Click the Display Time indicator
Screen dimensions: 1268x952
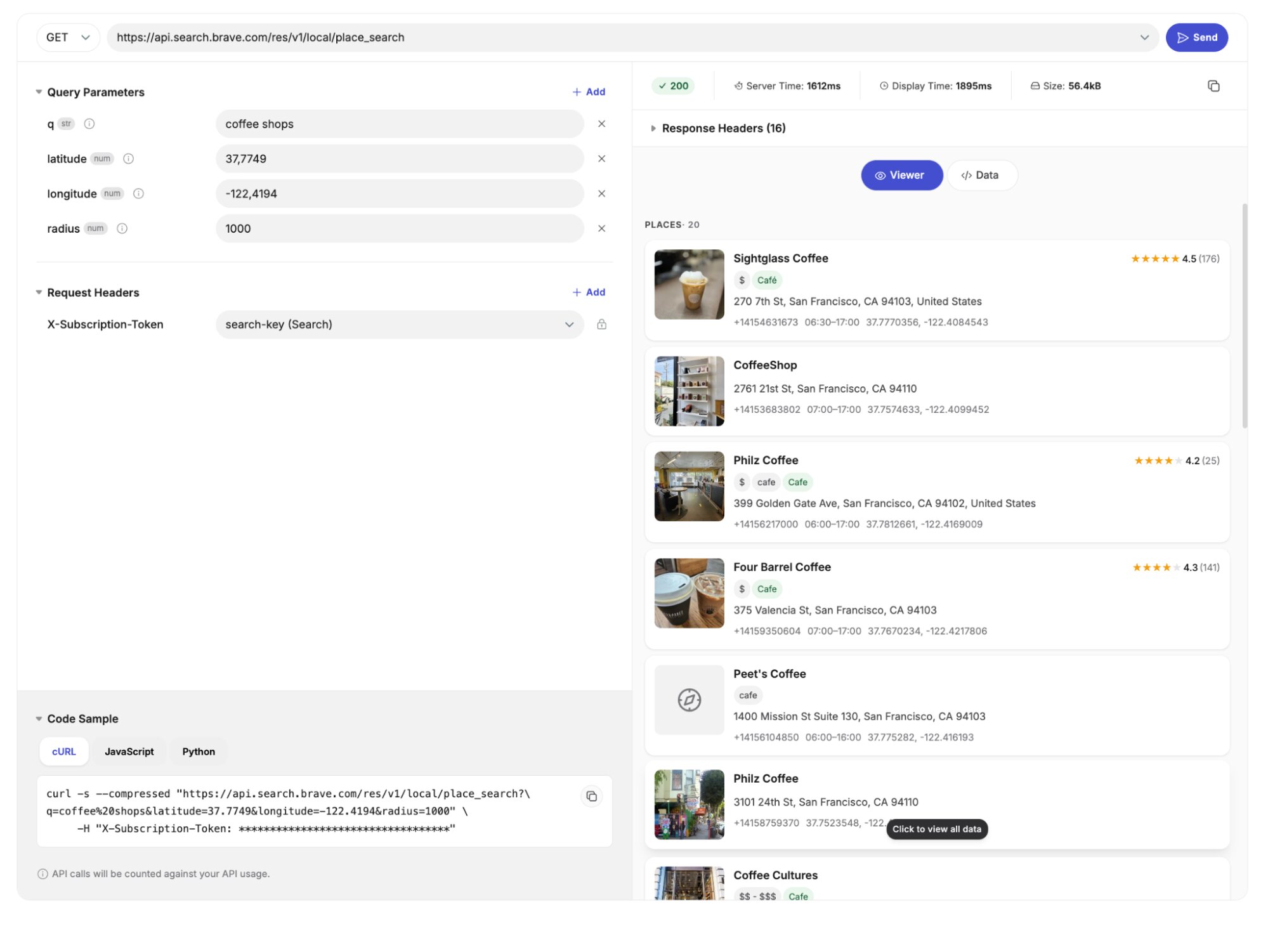(935, 86)
